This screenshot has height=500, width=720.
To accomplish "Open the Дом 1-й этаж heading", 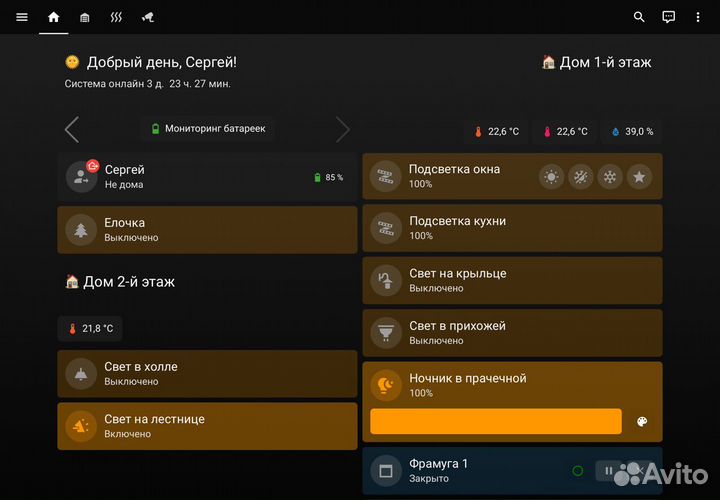I will pyautogui.click(x=596, y=62).
